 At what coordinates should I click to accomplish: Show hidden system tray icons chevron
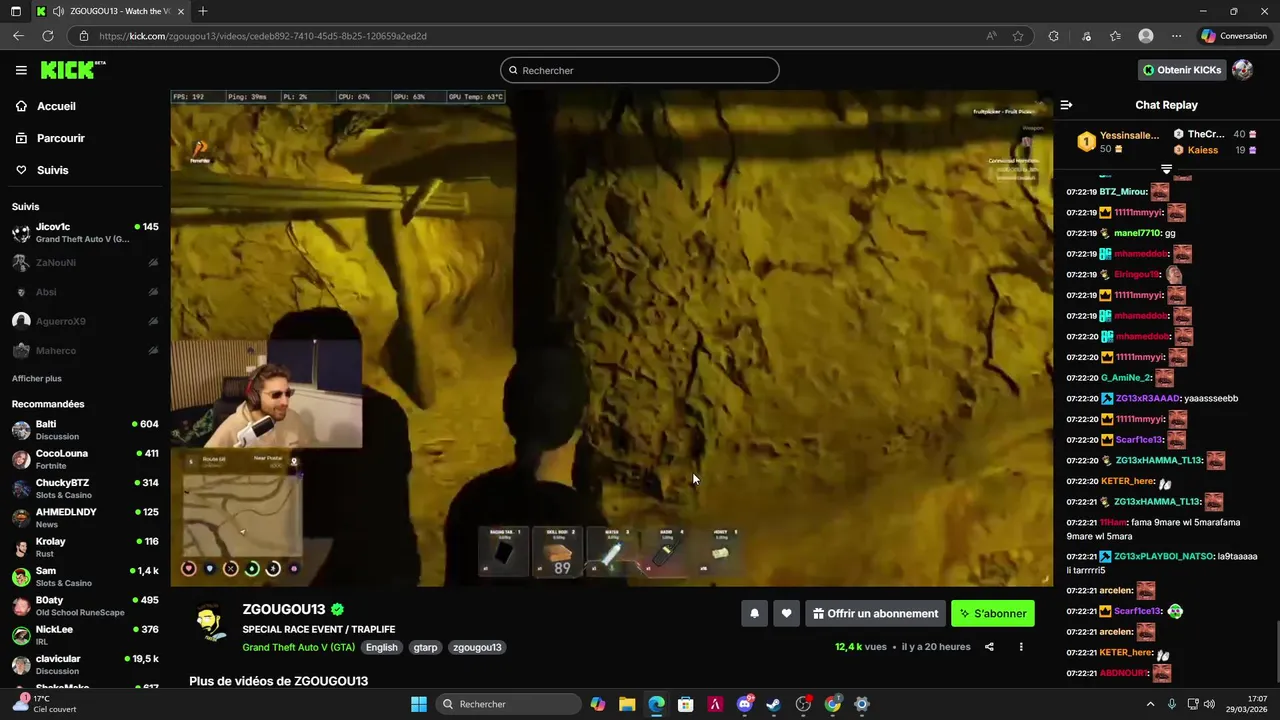[x=1150, y=704]
